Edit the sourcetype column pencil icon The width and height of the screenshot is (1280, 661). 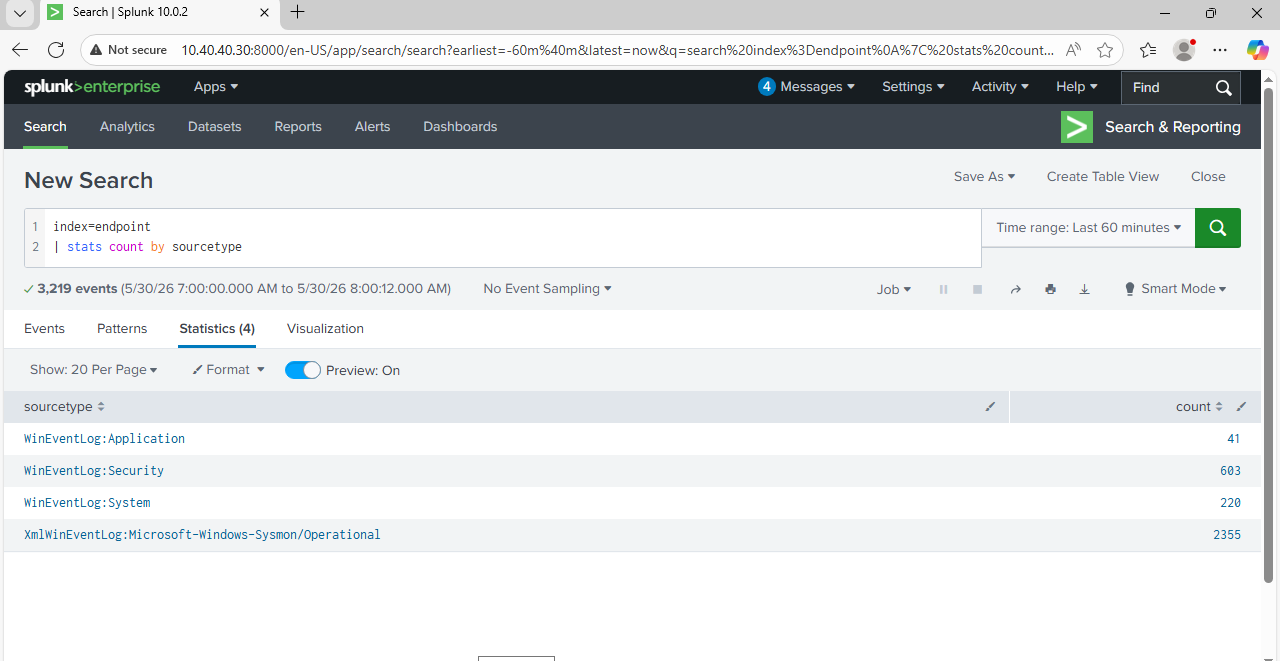tap(991, 407)
